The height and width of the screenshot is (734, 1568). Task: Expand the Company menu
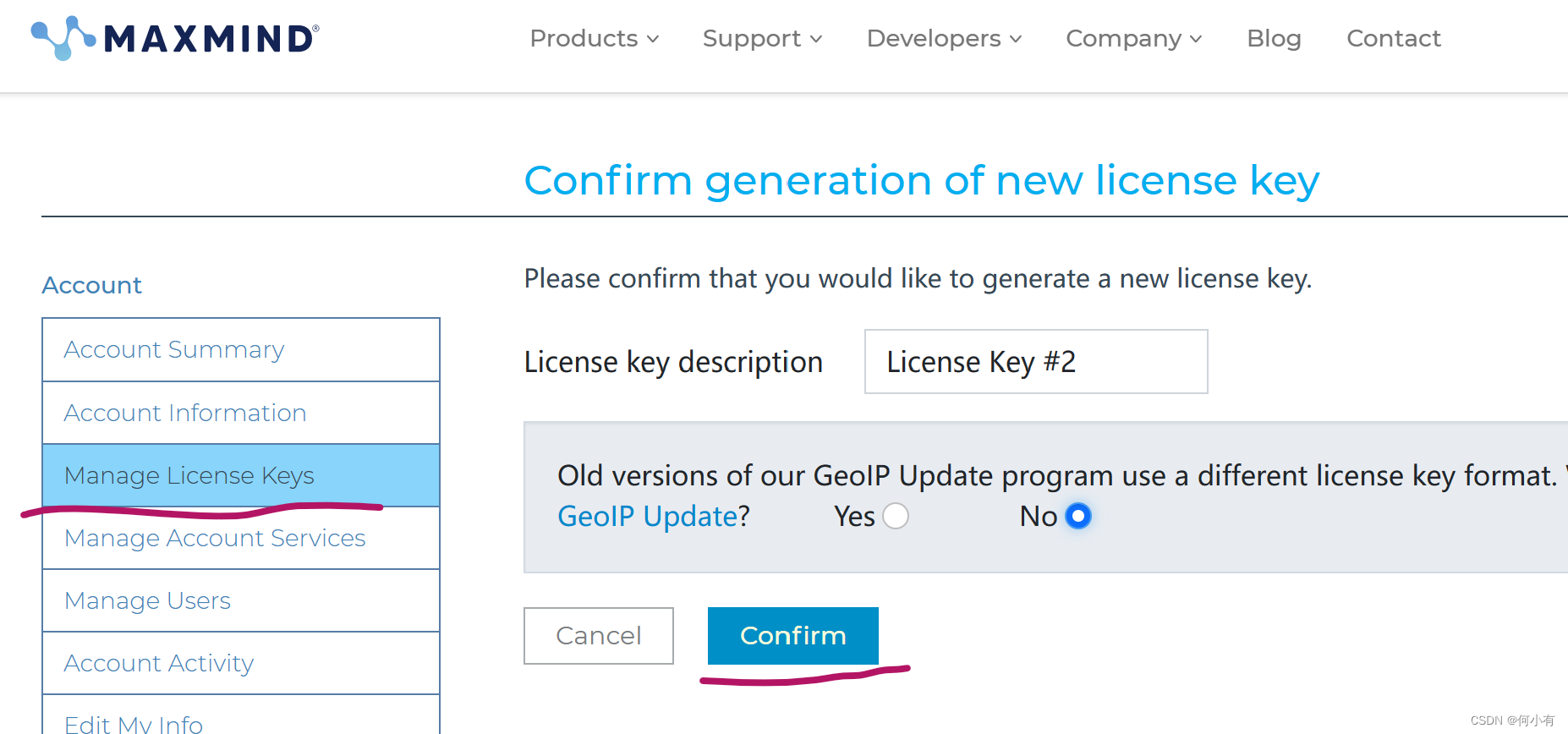pyautogui.click(x=1133, y=39)
